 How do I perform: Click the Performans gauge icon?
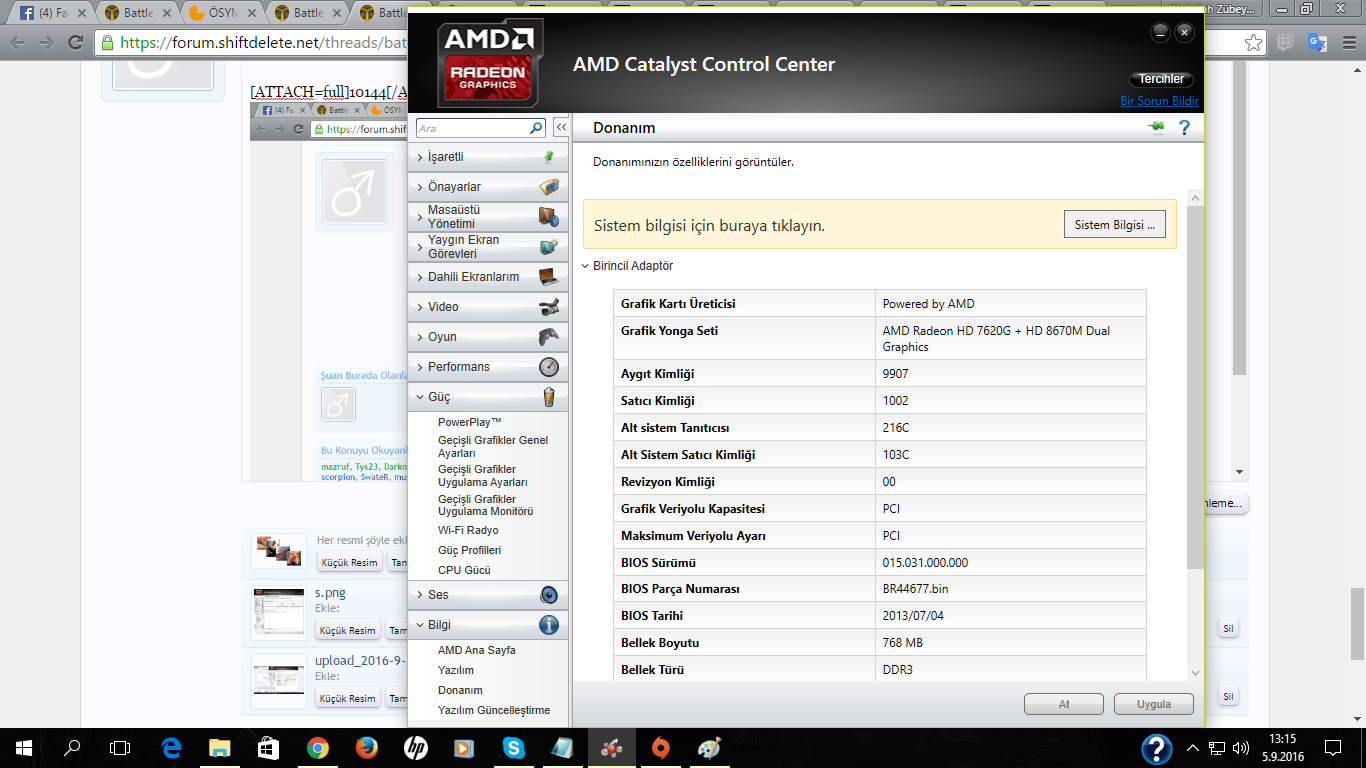(548, 367)
